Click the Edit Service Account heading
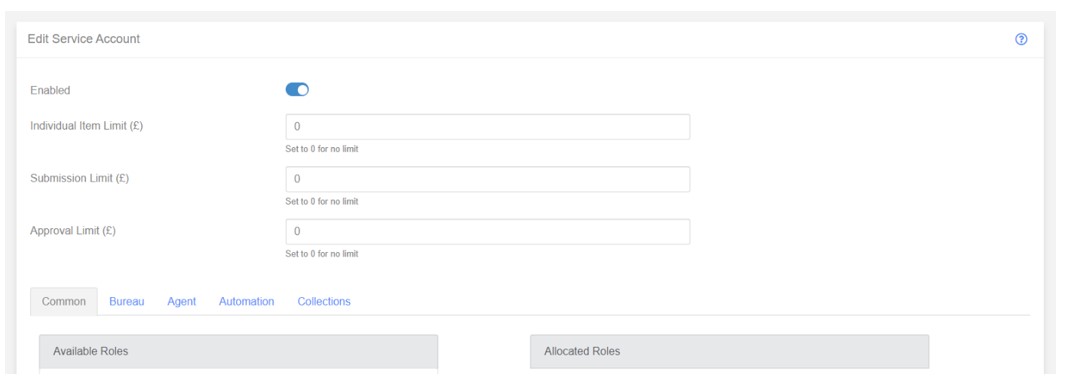The width and height of the screenshot is (1065, 387). [84, 39]
